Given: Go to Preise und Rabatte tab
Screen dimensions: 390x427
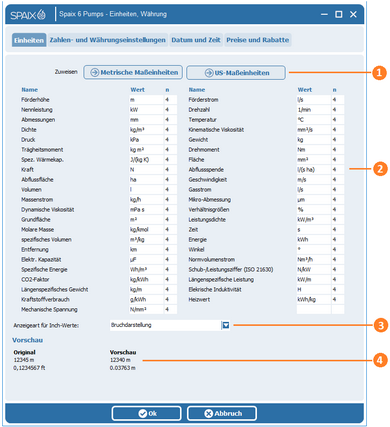Looking at the screenshot, I should [258, 40].
